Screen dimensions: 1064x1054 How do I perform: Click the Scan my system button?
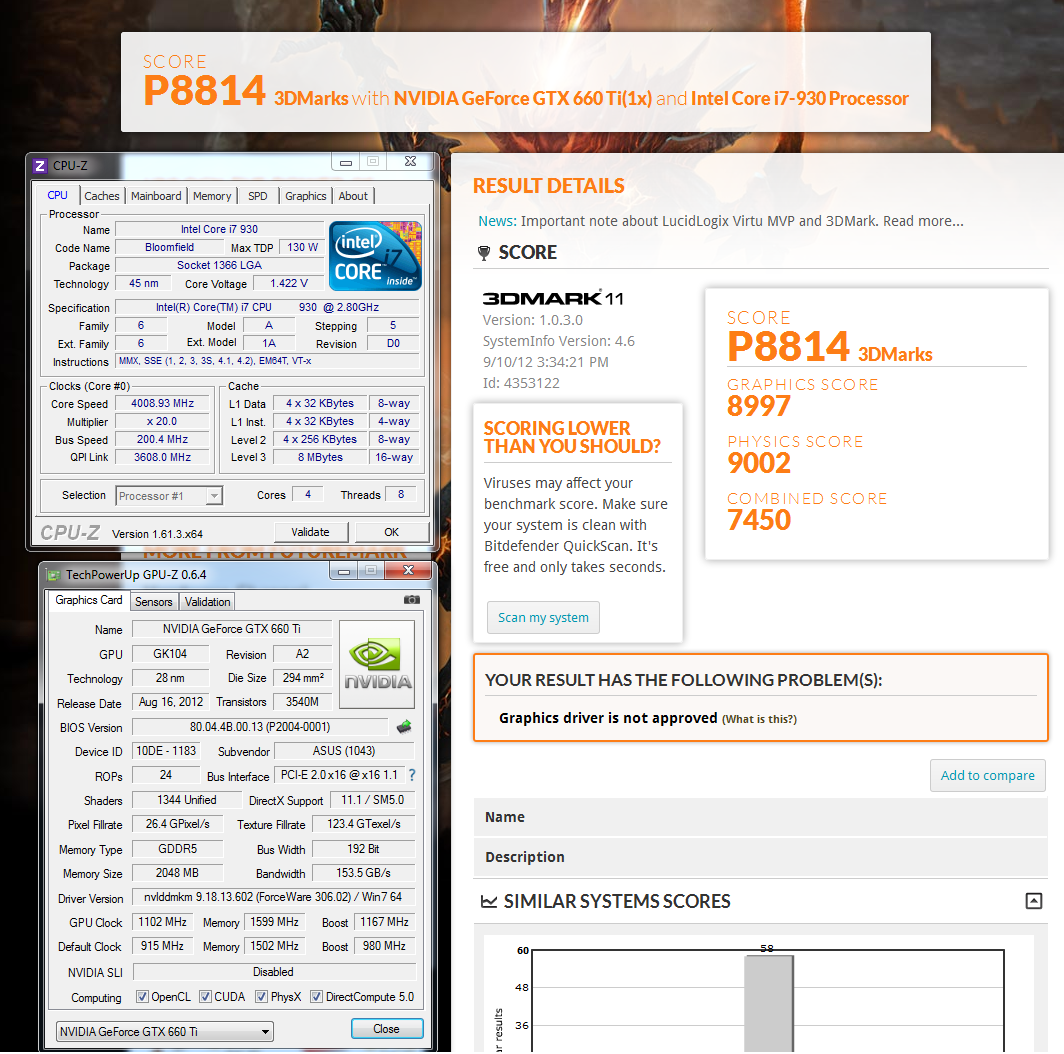tap(543, 617)
